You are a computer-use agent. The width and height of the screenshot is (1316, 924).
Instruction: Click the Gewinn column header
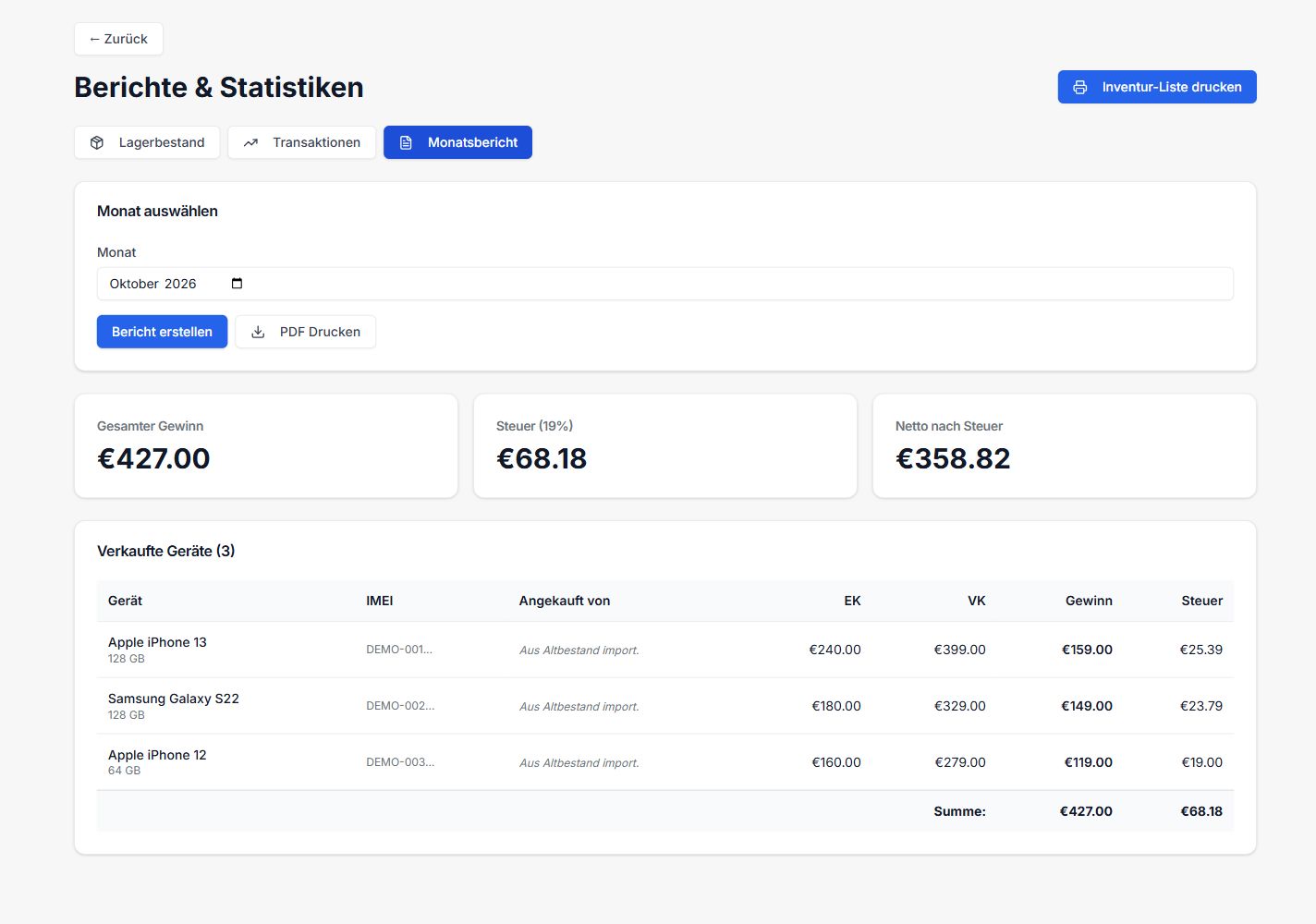pyautogui.click(x=1089, y=601)
